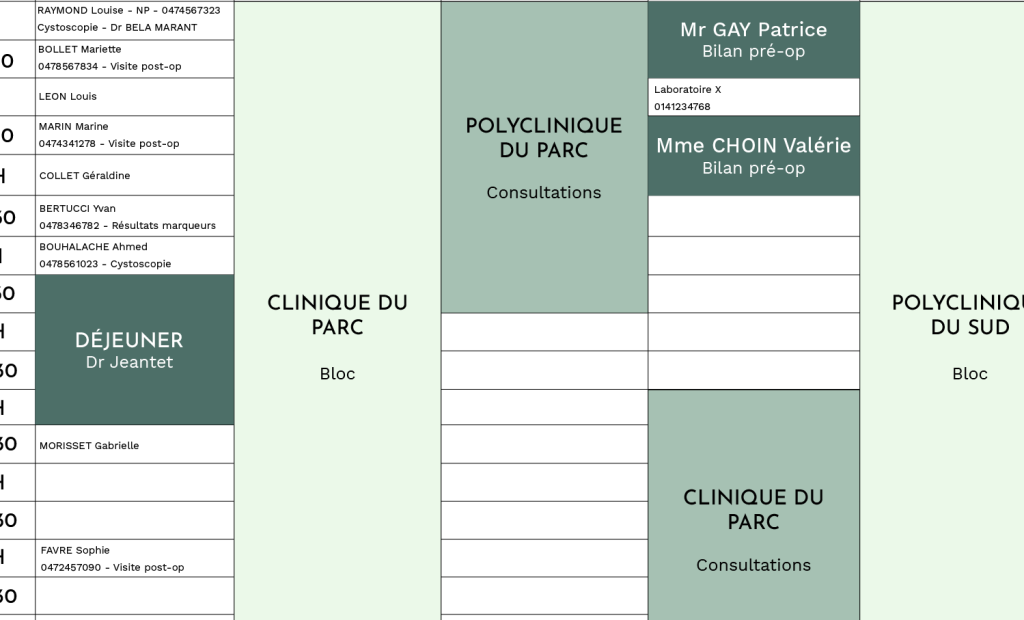Open MARIN Marine visite post-op appointment
1024x620 pixels.
(134, 135)
